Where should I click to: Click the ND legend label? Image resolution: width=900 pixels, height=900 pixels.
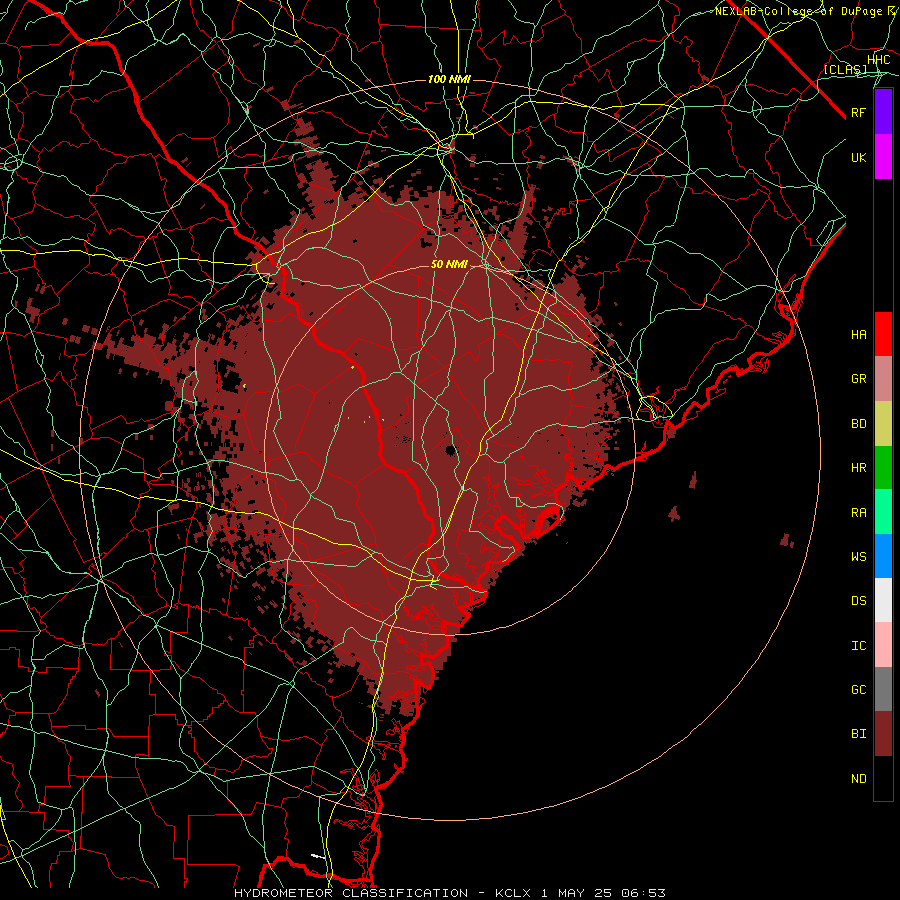click(x=859, y=779)
